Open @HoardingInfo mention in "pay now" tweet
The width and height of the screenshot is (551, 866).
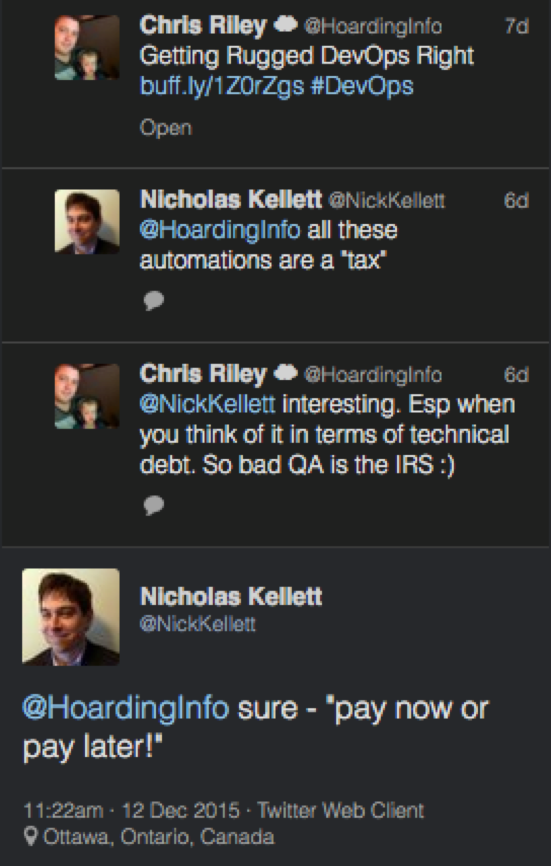125,708
